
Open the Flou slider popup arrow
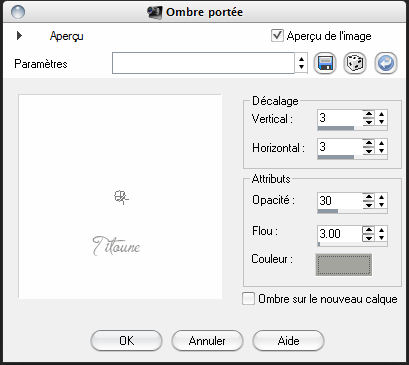point(381,233)
